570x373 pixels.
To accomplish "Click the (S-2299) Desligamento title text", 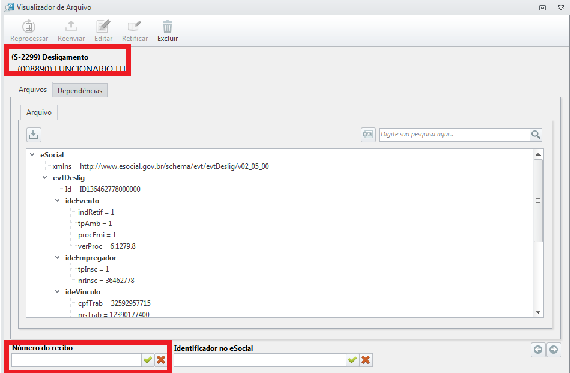I will pyautogui.click(x=50, y=57).
